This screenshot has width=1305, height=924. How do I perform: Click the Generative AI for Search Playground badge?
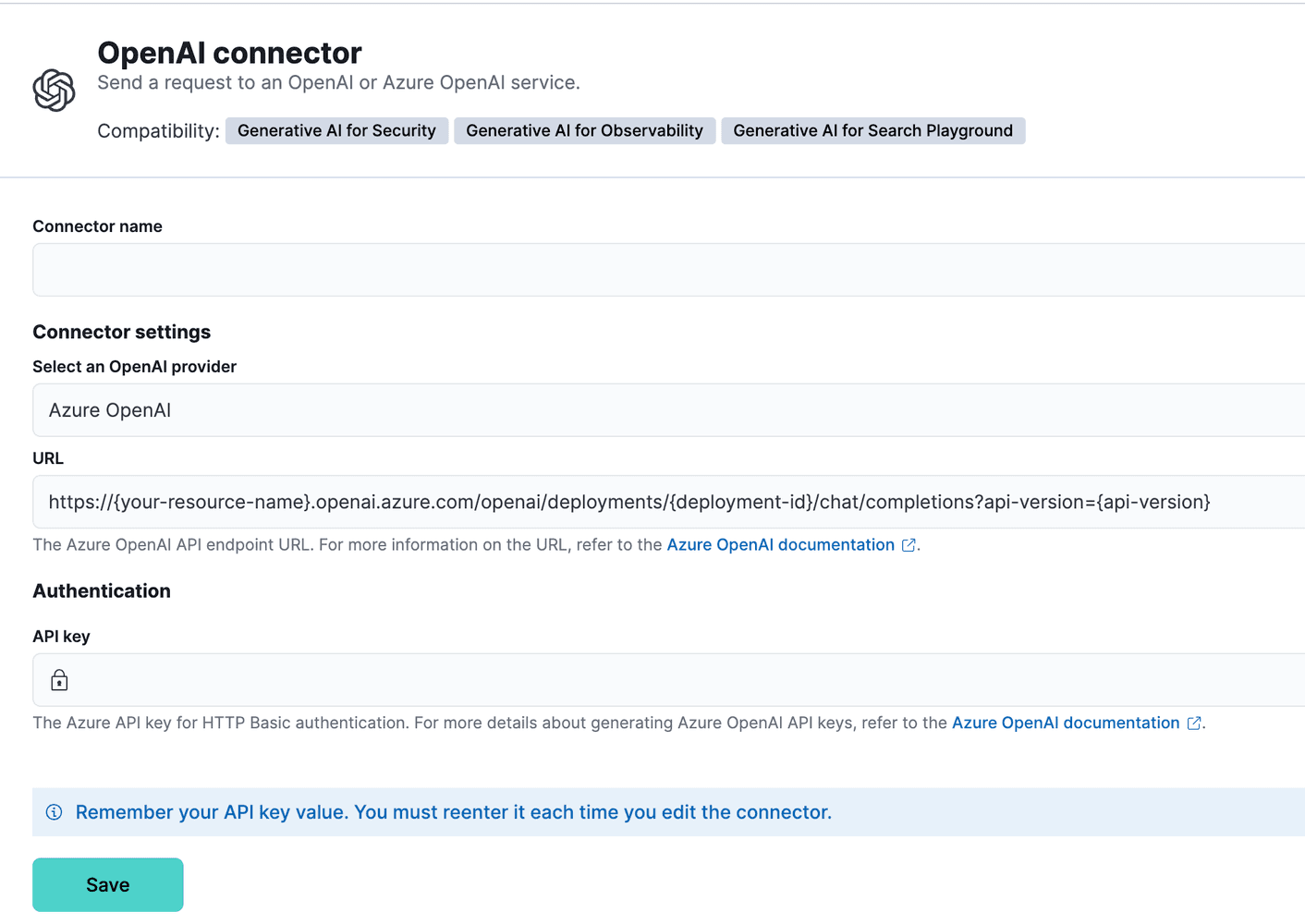872,130
